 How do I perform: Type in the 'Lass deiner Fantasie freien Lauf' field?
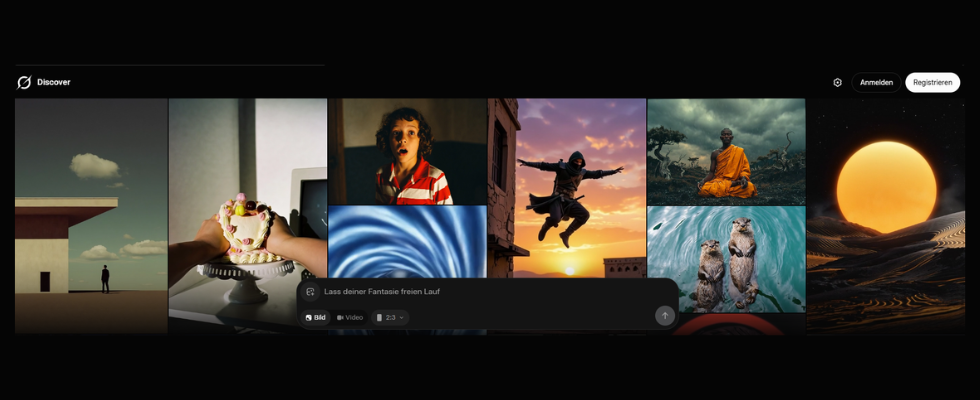480,292
